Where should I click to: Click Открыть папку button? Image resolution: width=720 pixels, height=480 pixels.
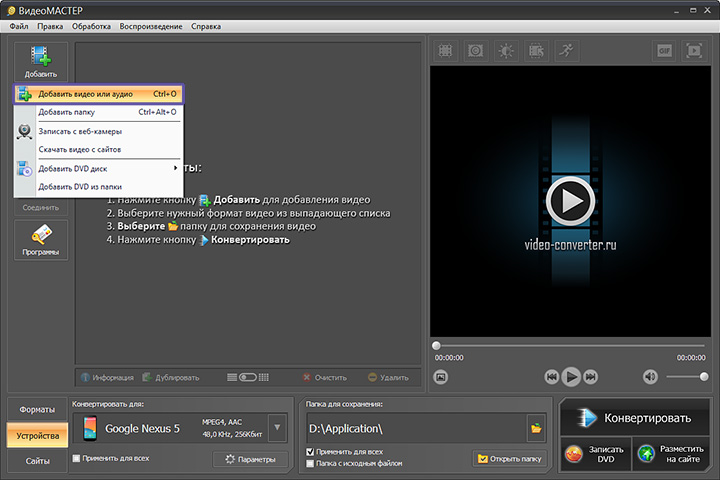click(510, 459)
